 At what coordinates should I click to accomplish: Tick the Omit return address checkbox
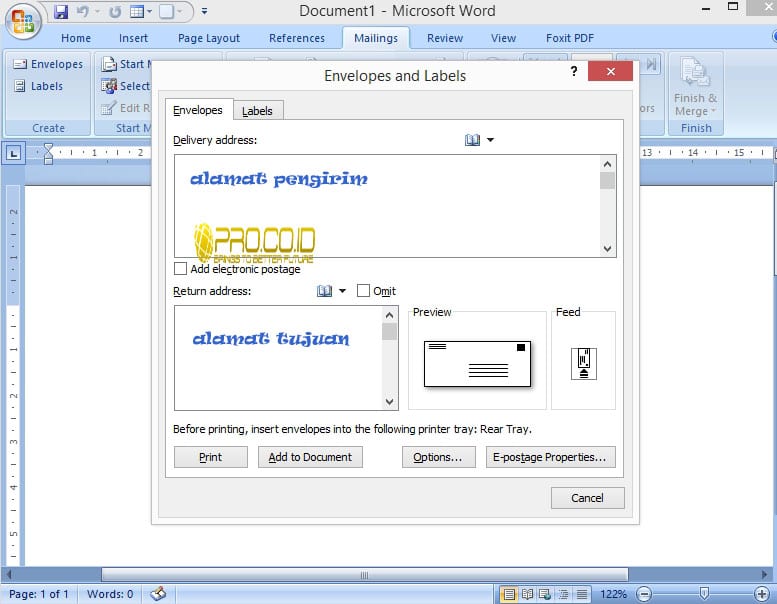tap(363, 290)
